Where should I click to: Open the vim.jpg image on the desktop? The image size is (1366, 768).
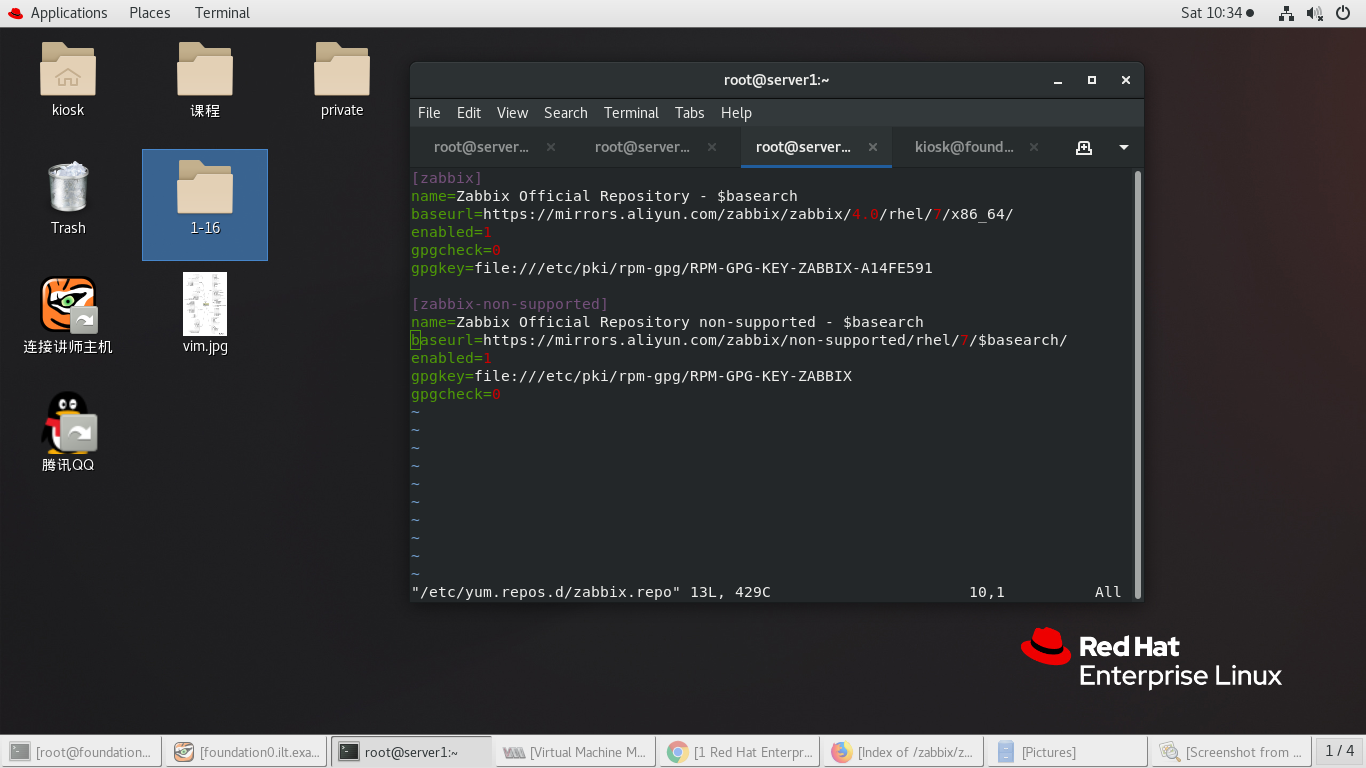(204, 305)
